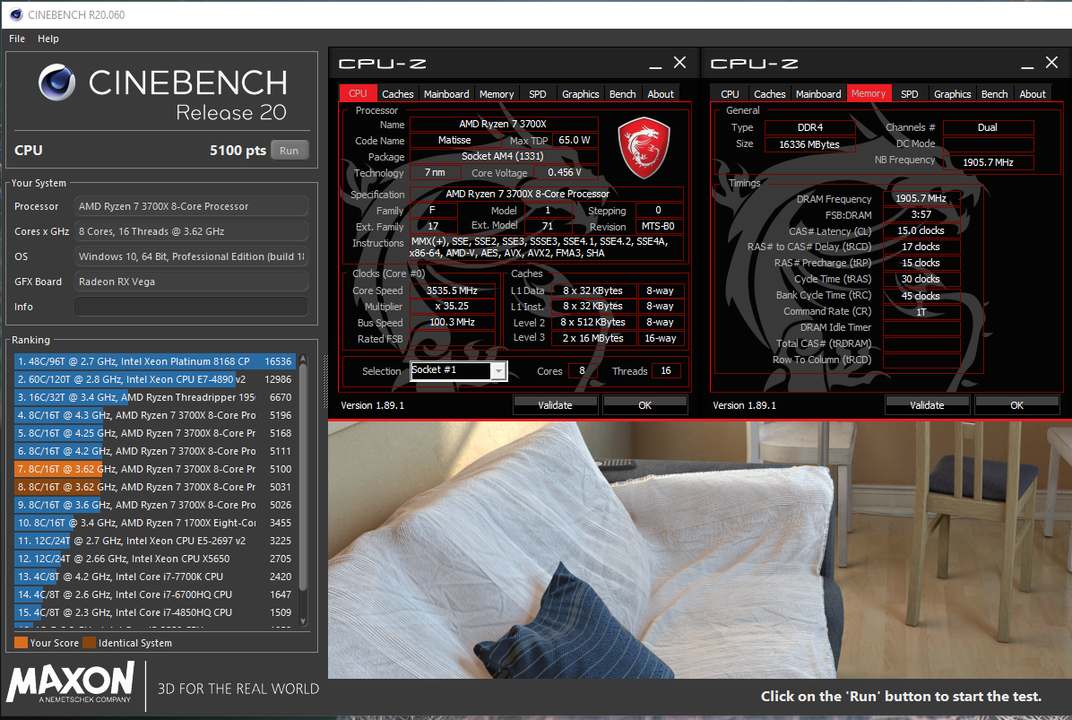Switch to Graphics tab in left CPU-Z window
The width and height of the screenshot is (1072, 720).
pos(580,94)
